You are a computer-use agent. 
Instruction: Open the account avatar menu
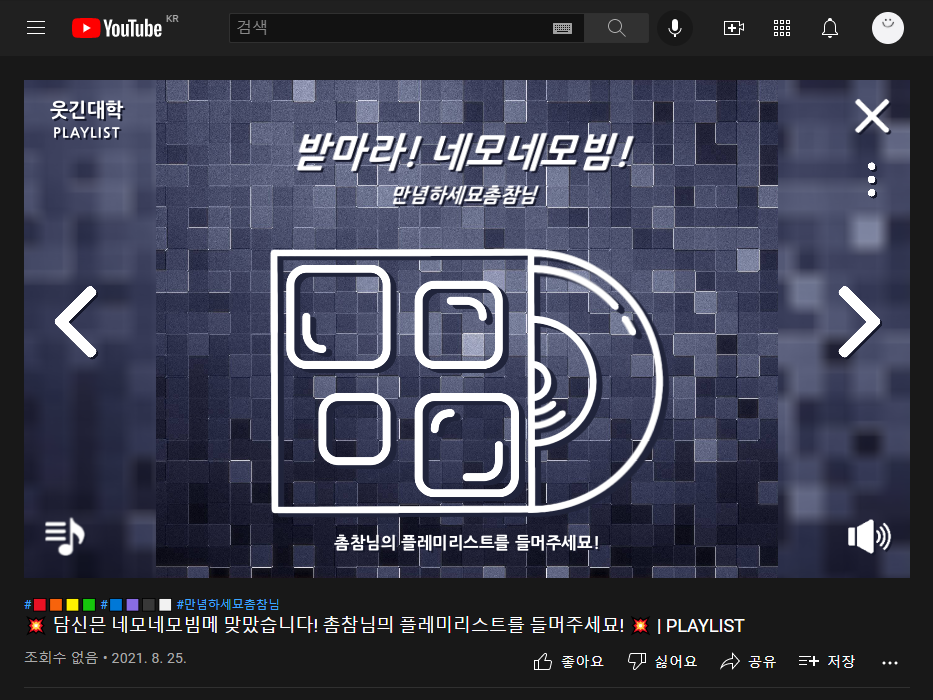(888, 28)
